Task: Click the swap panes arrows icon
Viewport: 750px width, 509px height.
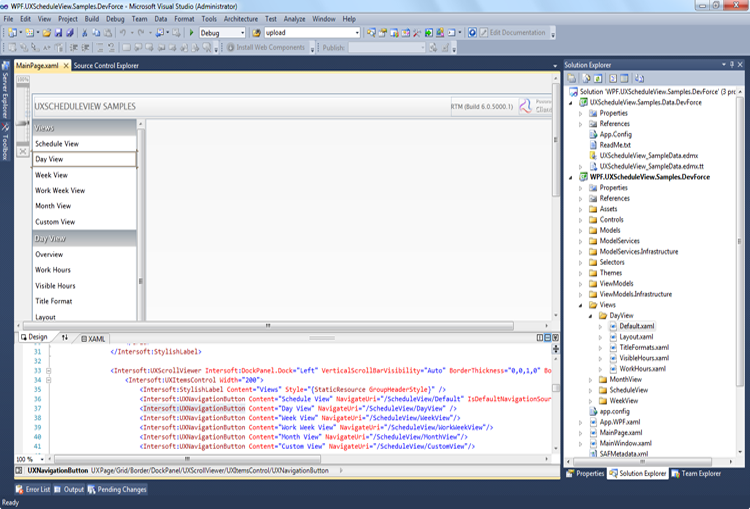Action: (65, 338)
